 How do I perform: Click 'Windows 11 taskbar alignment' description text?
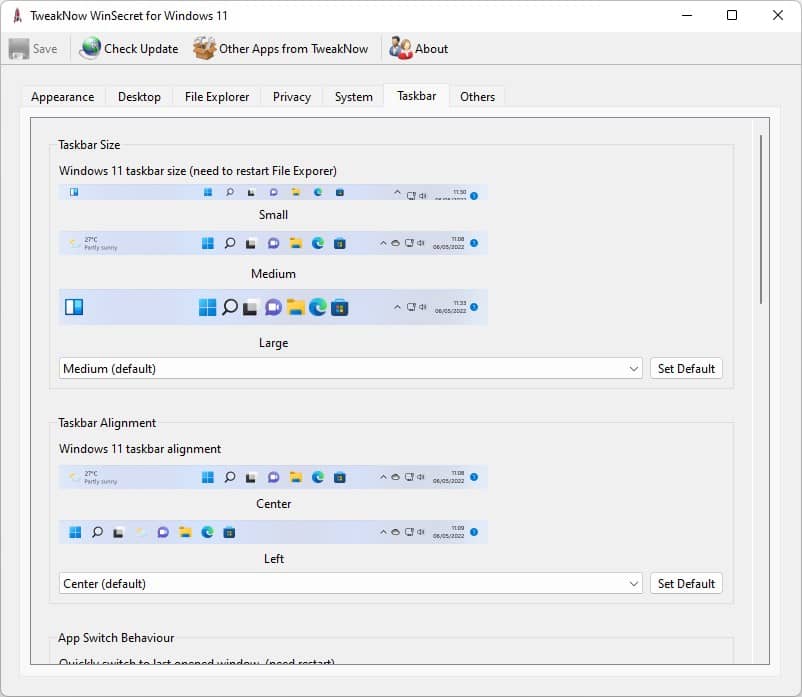pos(140,448)
